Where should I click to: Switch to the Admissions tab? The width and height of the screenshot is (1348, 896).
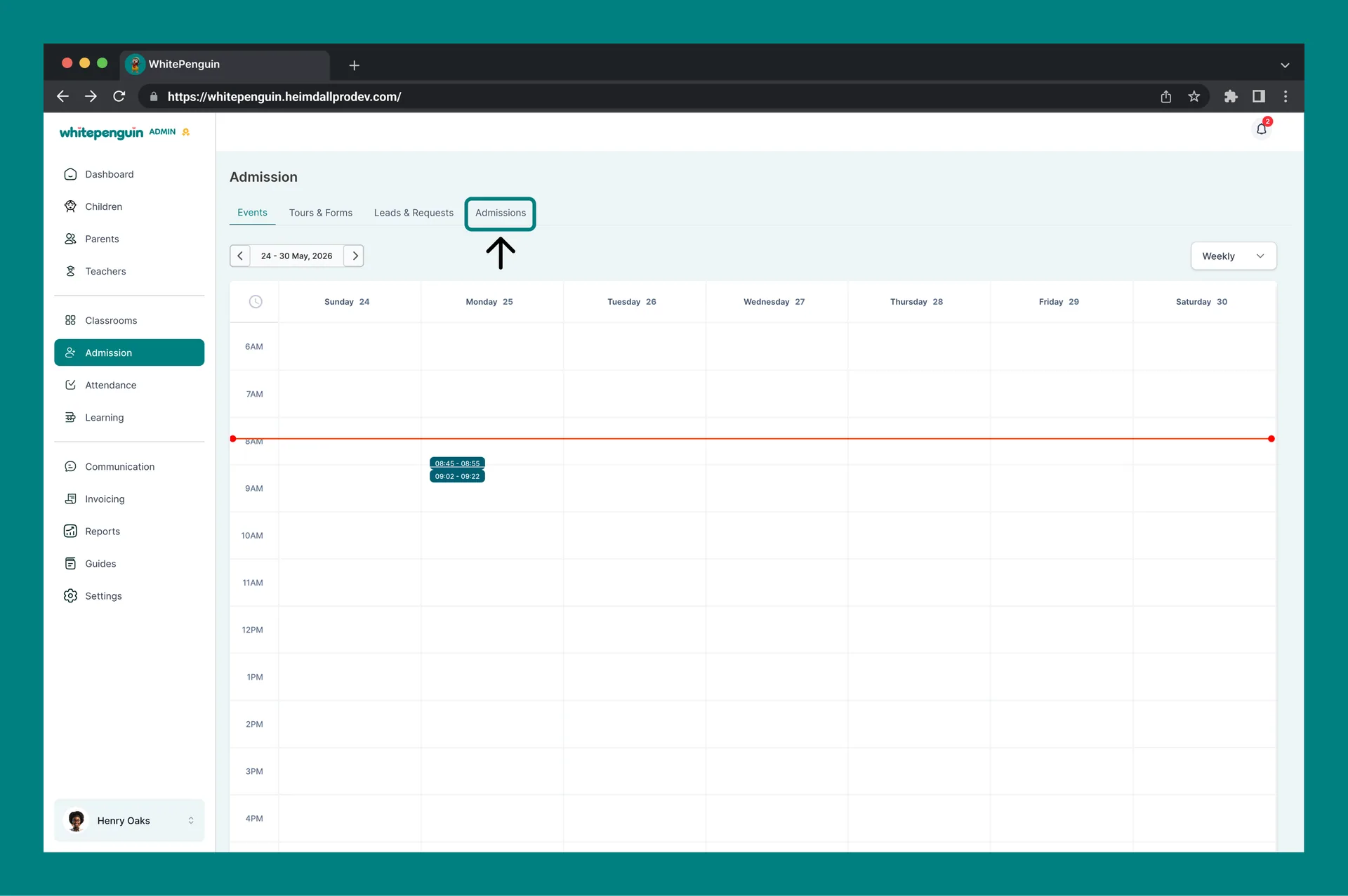[501, 213]
